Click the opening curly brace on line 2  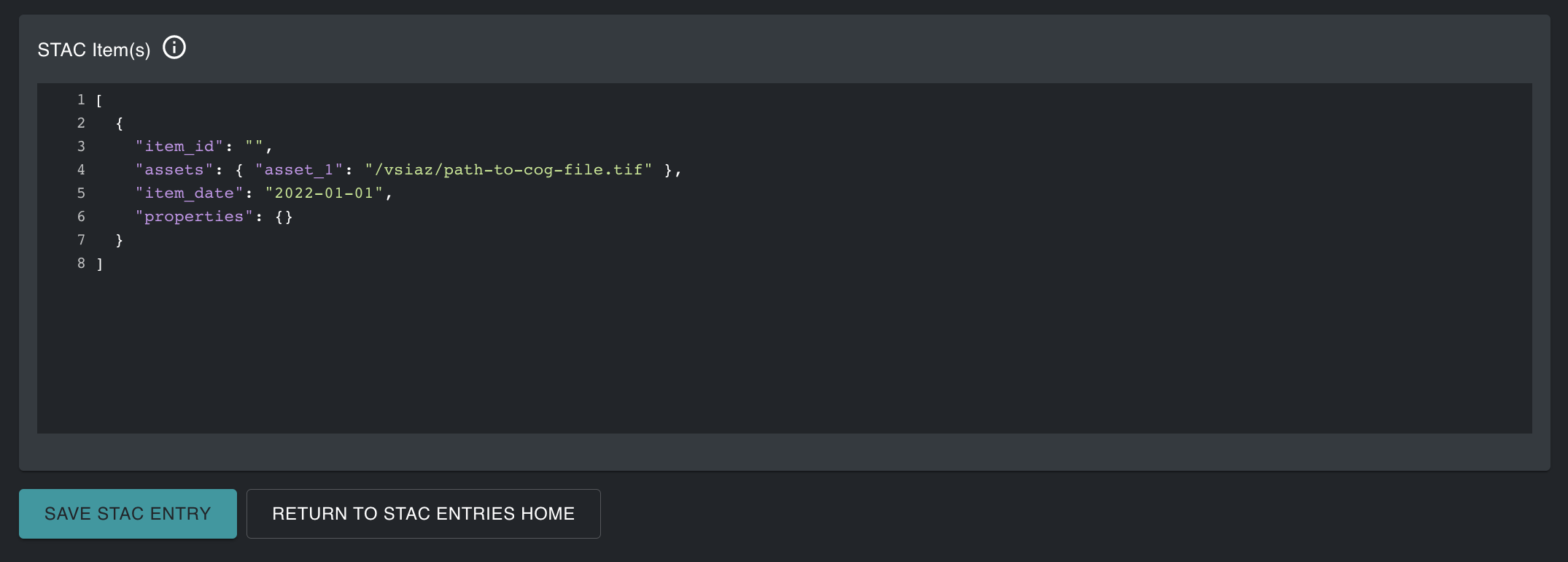[120, 124]
